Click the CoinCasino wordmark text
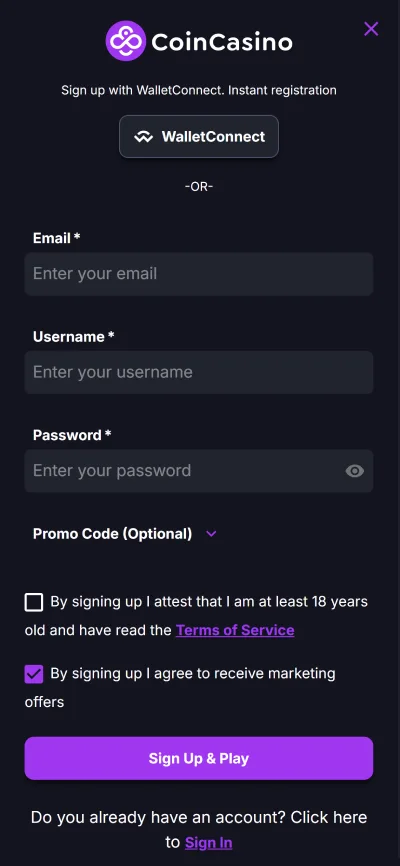The width and height of the screenshot is (400, 866). point(222,42)
